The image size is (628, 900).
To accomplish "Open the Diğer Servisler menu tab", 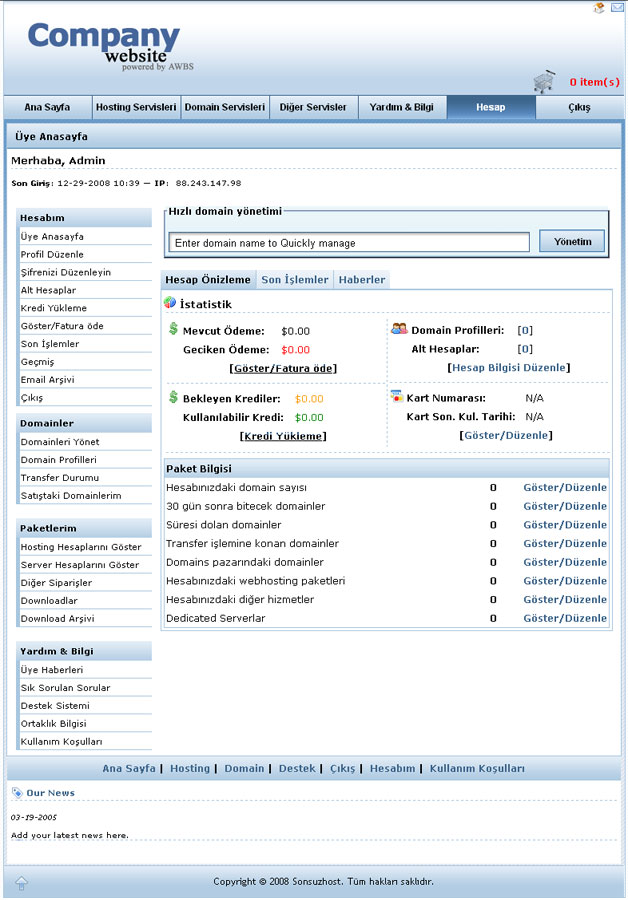I will click(x=313, y=107).
